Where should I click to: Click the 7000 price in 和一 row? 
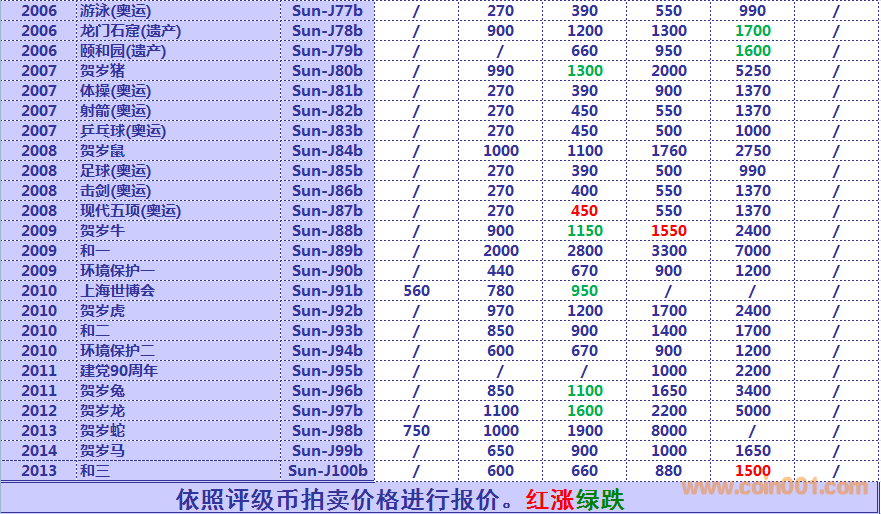pos(752,251)
